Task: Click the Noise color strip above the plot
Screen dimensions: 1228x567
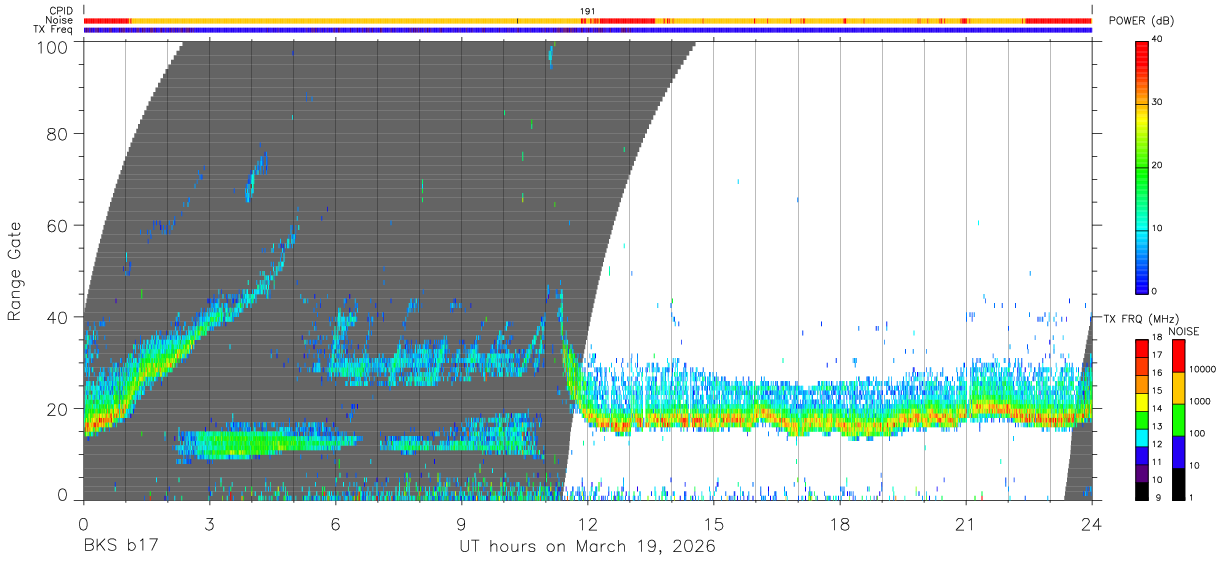Action: coord(587,20)
